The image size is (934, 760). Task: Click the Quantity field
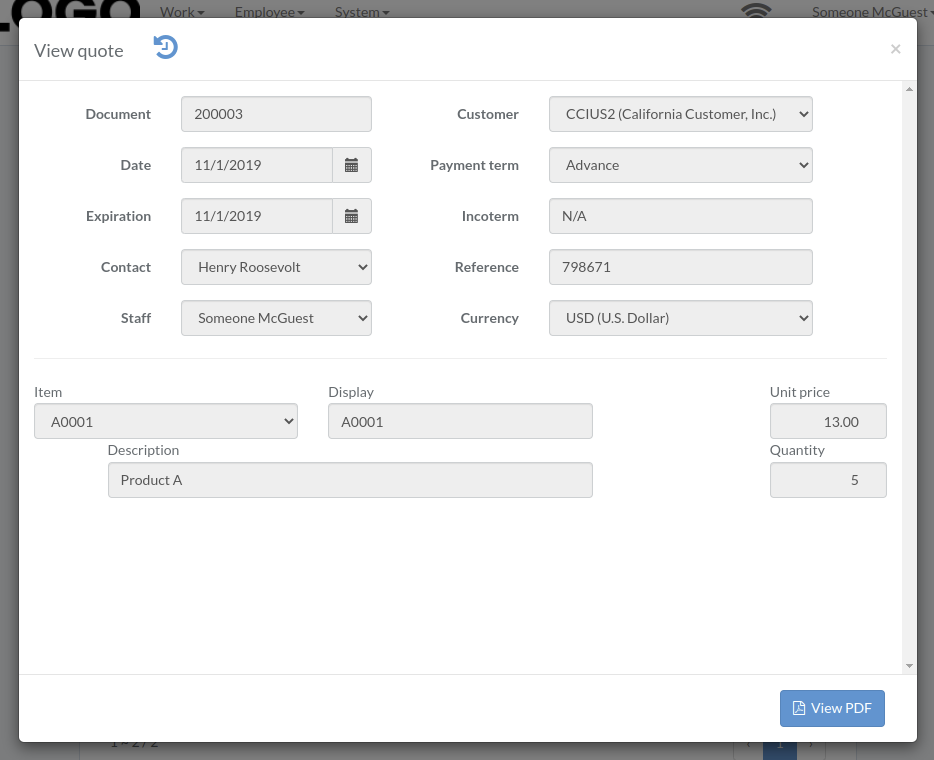[828, 480]
